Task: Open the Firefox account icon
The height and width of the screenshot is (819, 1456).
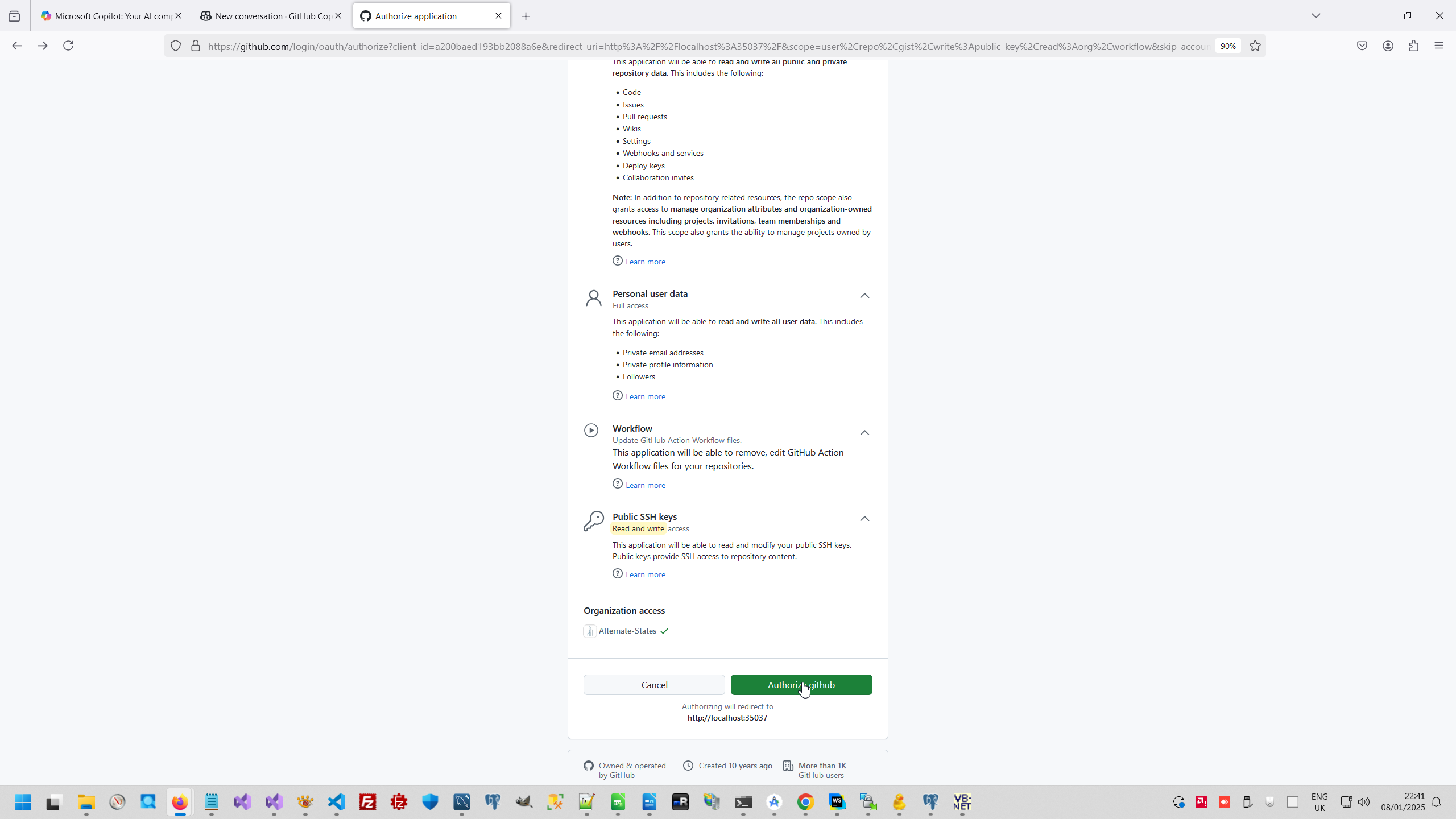Action: (x=1388, y=45)
